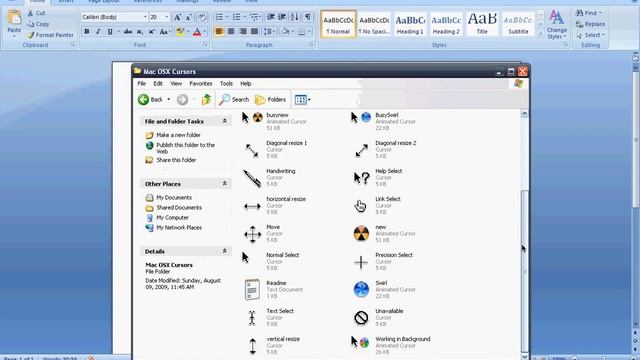Click the font color button
640x360 pixels.
click(197, 31)
